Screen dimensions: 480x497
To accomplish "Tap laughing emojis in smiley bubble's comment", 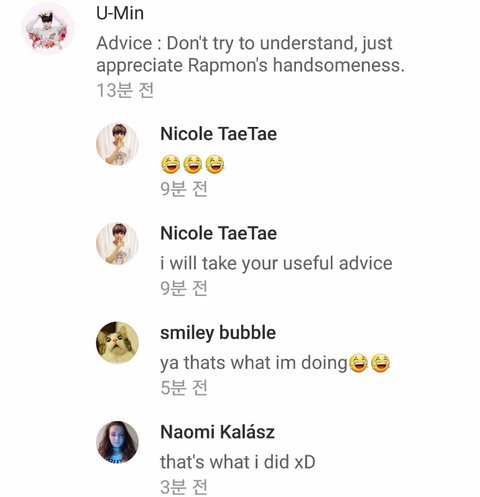I will coord(369,363).
